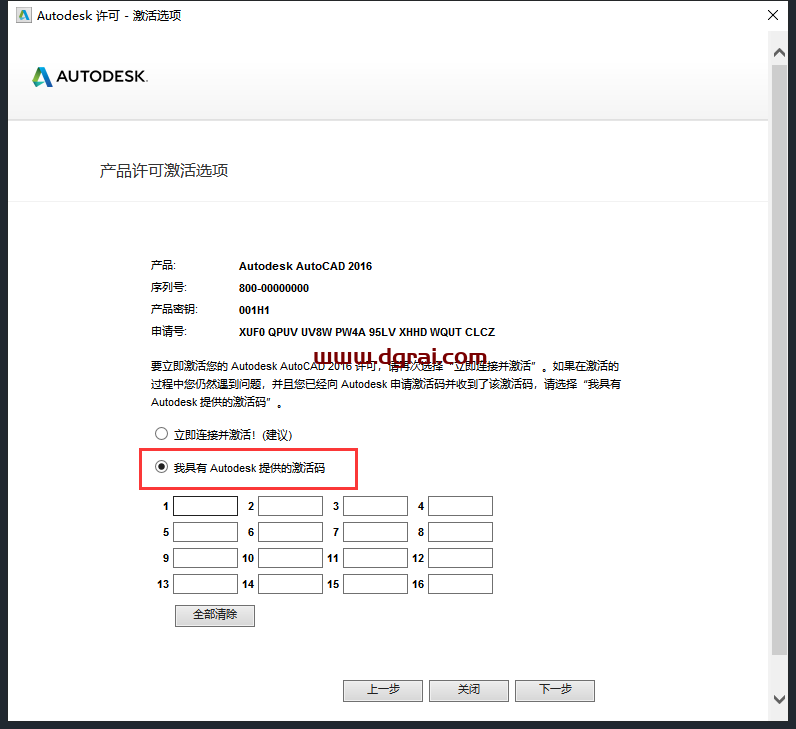Click the Autodesk title bar app icon
Image resolution: width=796 pixels, height=729 pixels.
coord(24,15)
